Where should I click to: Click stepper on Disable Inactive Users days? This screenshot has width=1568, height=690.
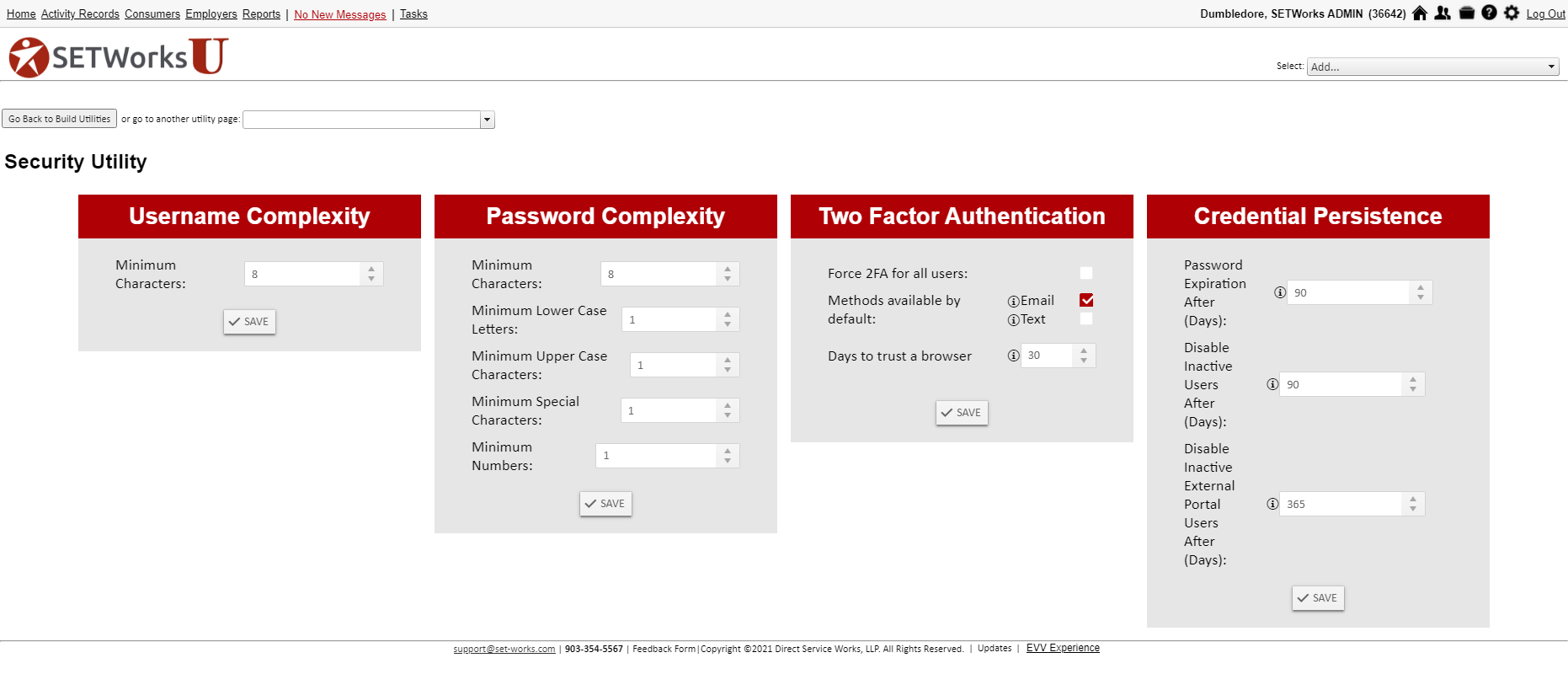(x=1413, y=384)
